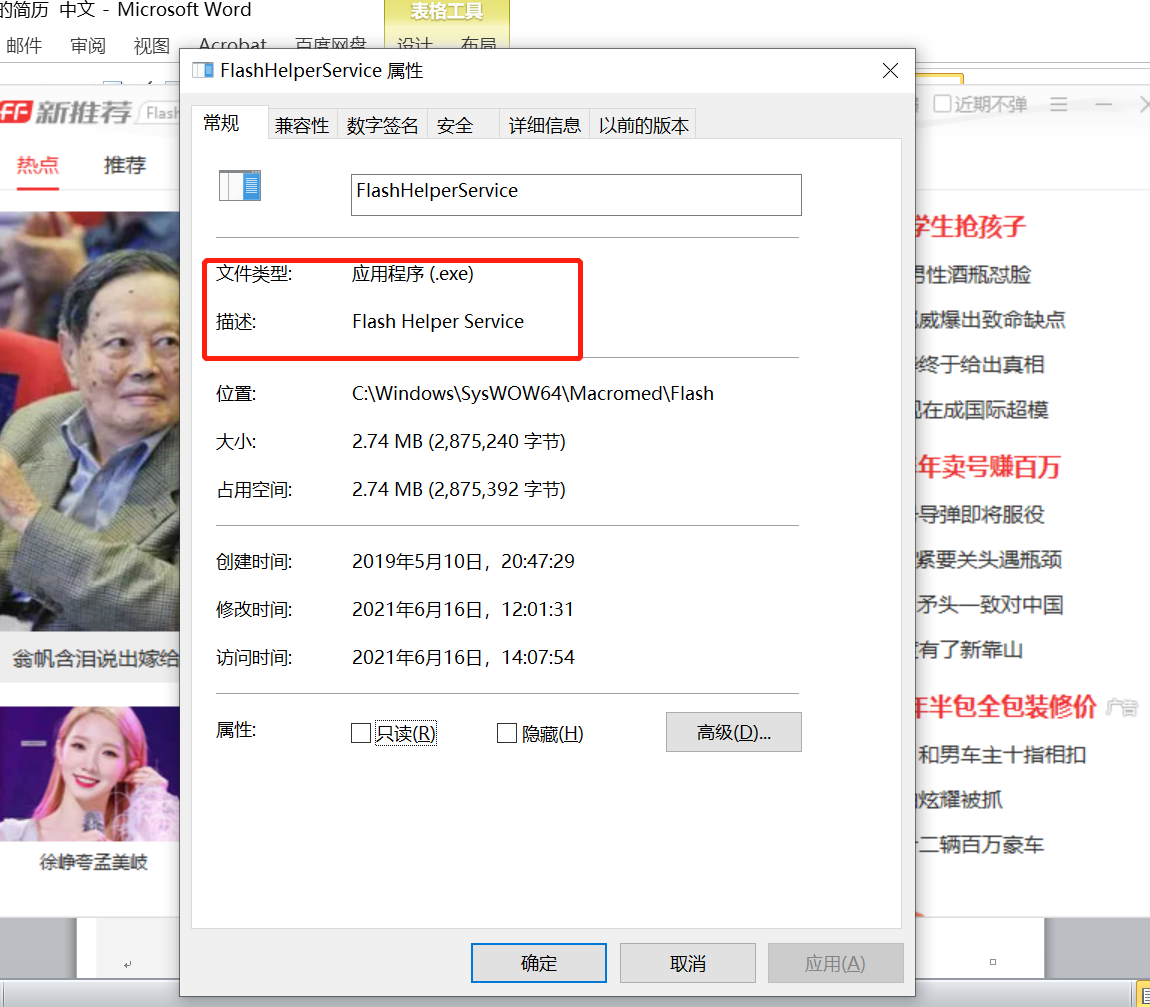Switch to the 推荐 feed tab

pyautogui.click(x=124, y=165)
